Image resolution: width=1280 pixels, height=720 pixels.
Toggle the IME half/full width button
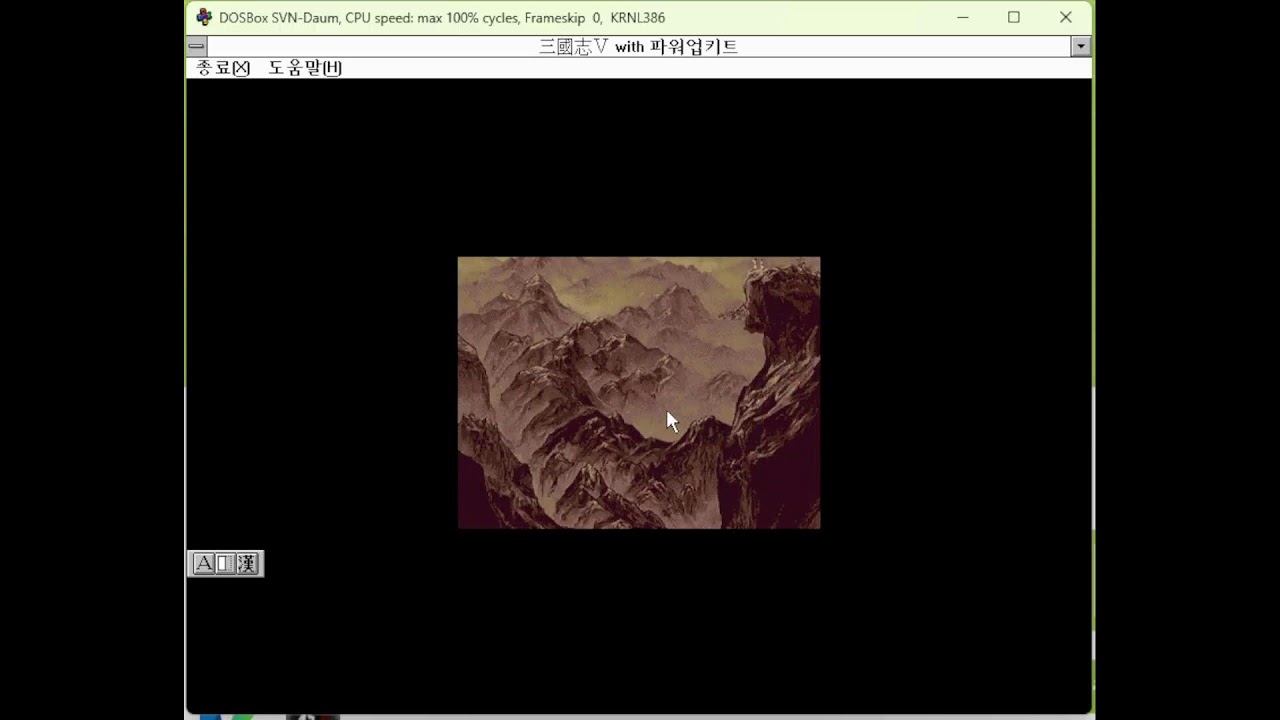click(x=225, y=564)
